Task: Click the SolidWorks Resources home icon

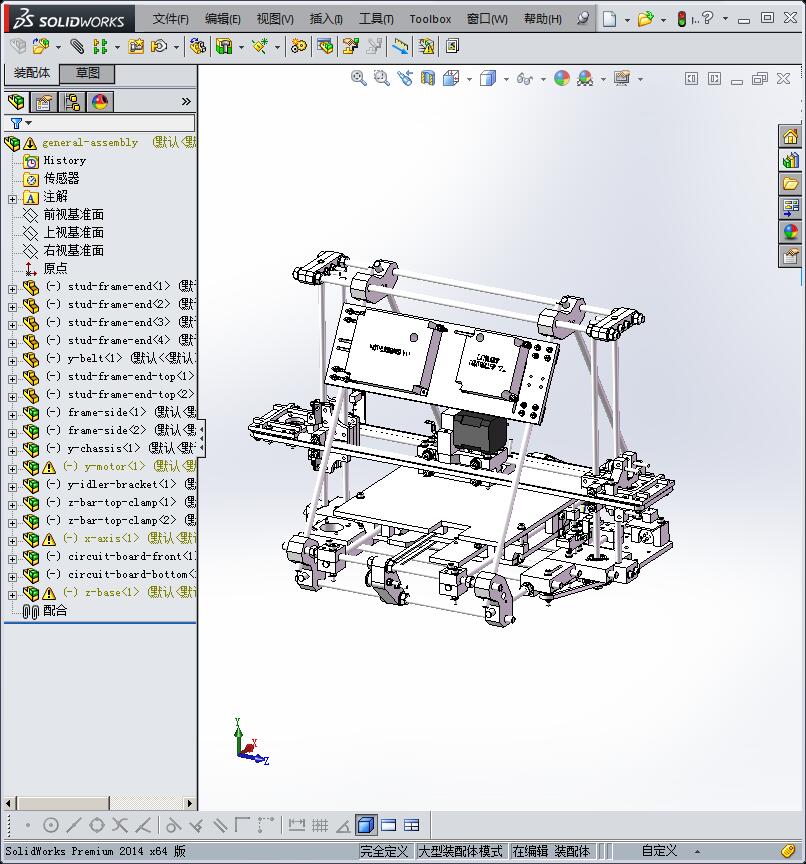Action: [790, 137]
